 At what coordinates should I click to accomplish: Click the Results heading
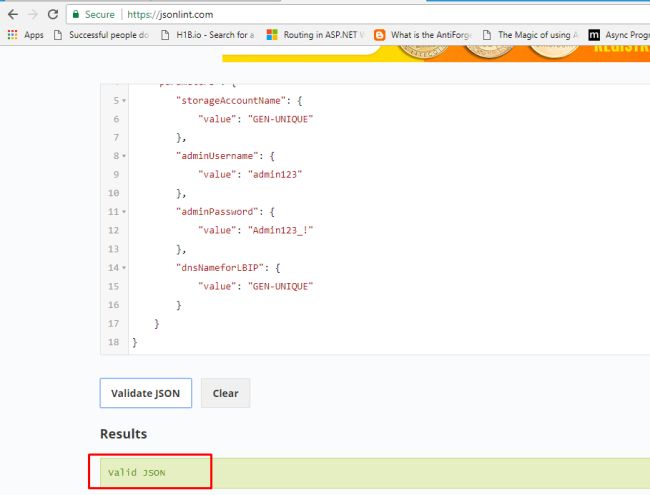pos(124,434)
